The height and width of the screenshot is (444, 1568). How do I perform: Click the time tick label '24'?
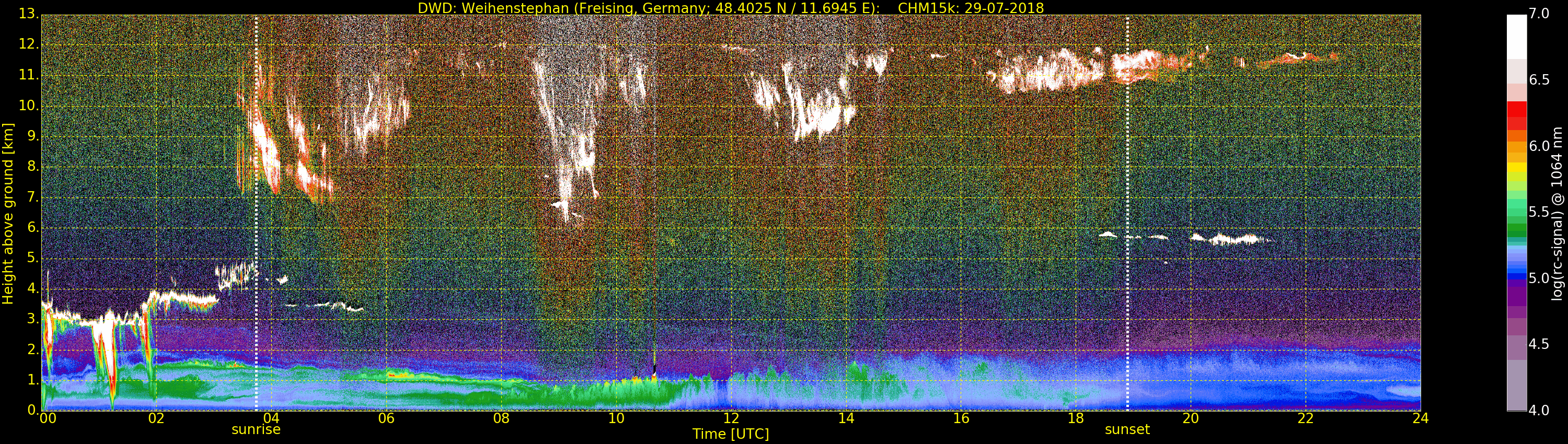[x=1421, y=418]
